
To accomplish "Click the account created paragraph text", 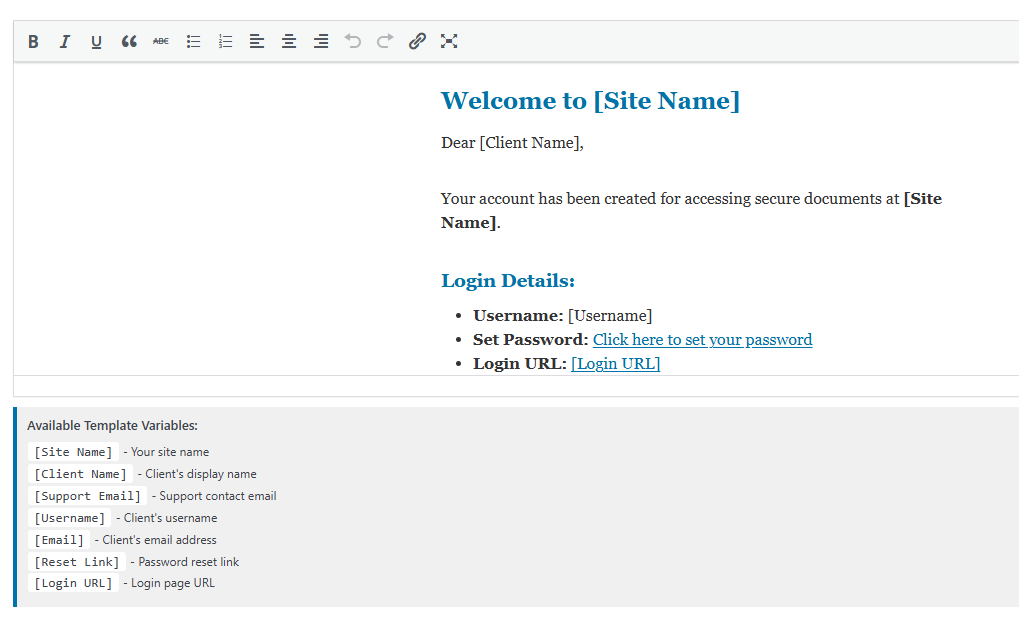I will pos(691,211).
